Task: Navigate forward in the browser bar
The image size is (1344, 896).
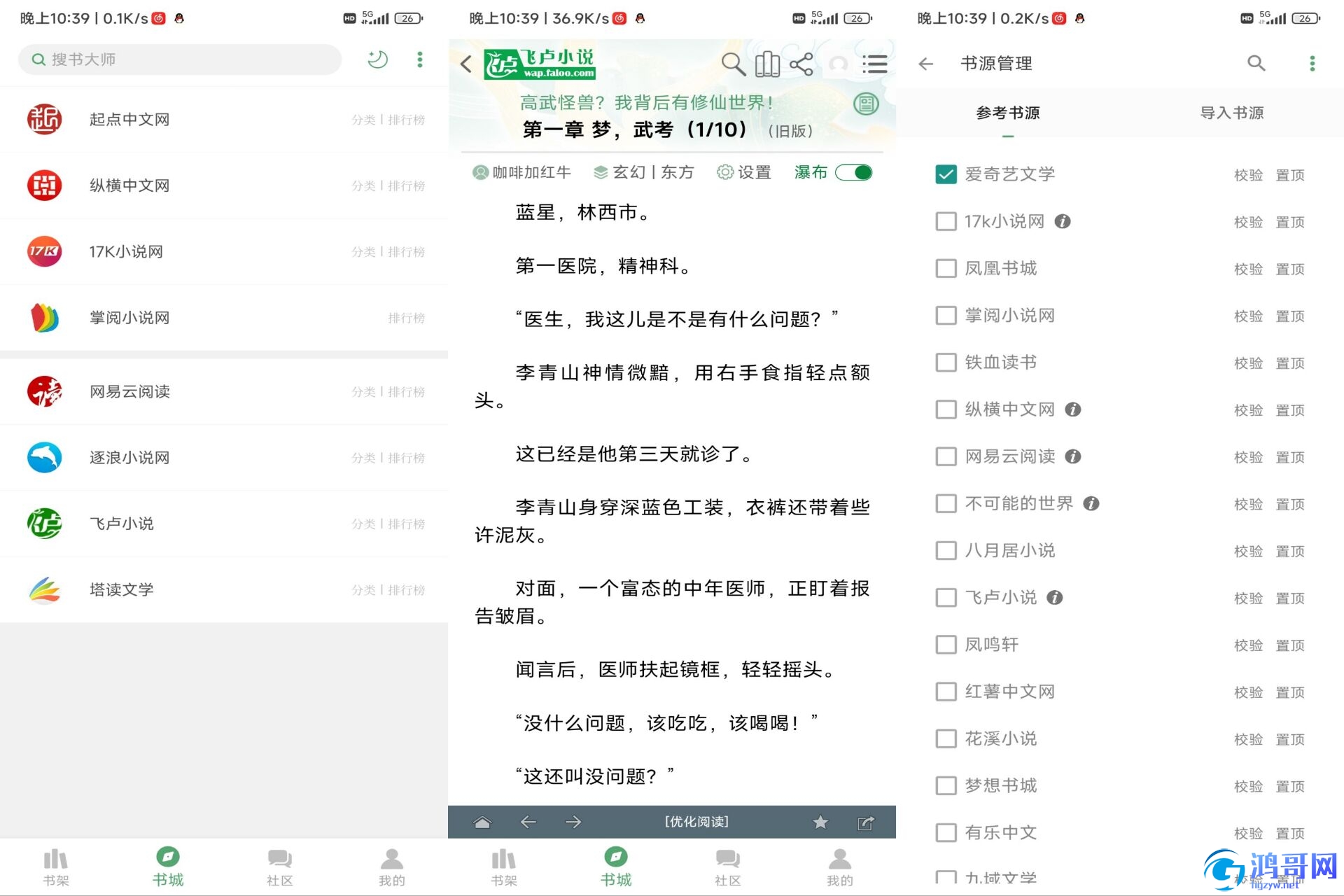Action: pos(573,822)
